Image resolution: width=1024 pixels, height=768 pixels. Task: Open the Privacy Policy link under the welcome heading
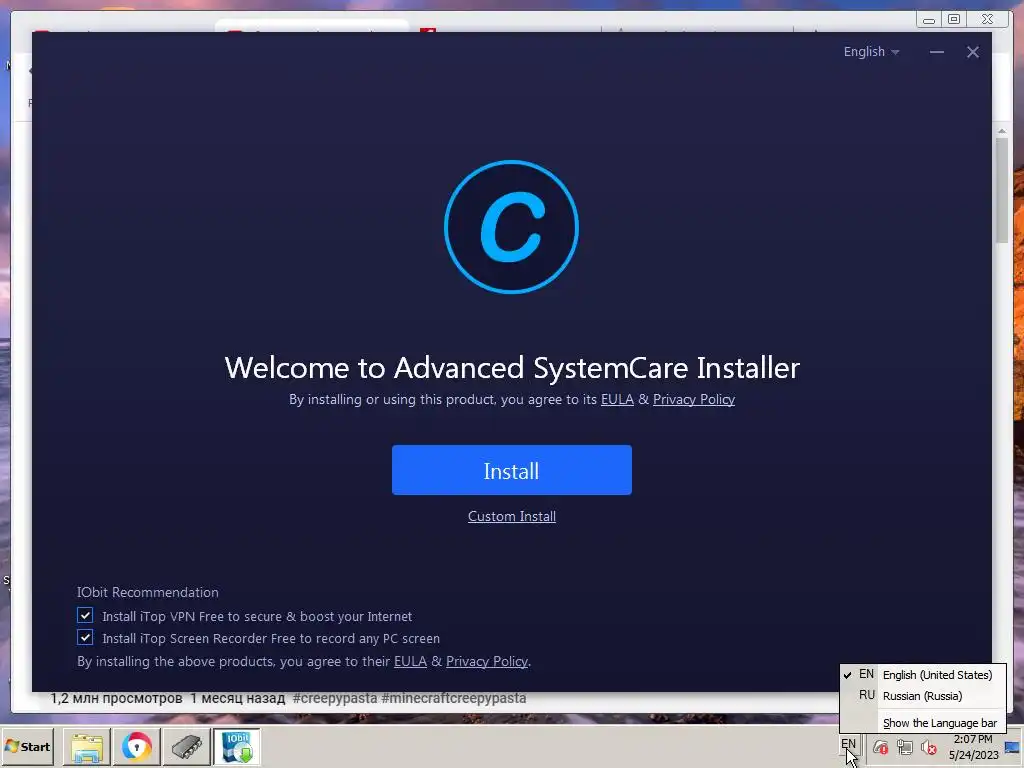pyautogui.click(x=694, y=399)
